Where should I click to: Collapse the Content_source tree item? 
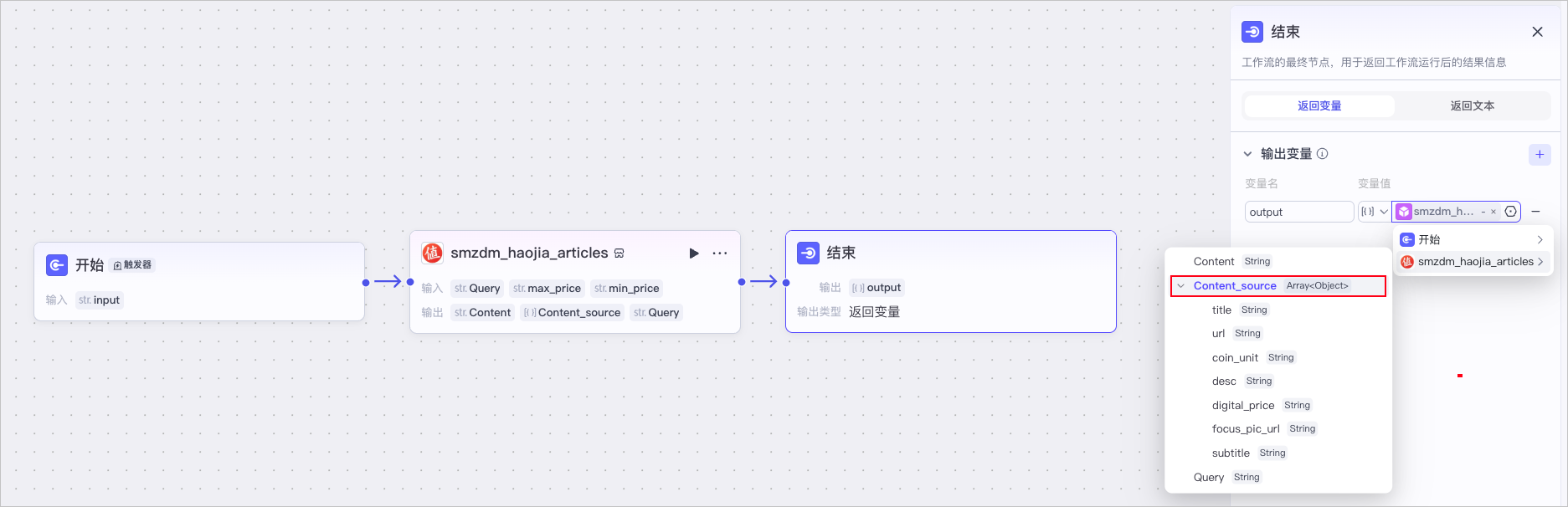(1180, 286)
